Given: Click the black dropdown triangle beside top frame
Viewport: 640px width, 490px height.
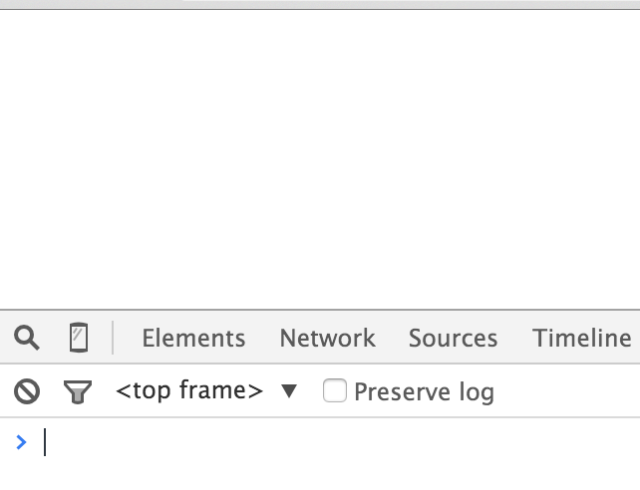Looking at the screenshot, I should click(289, 391).
